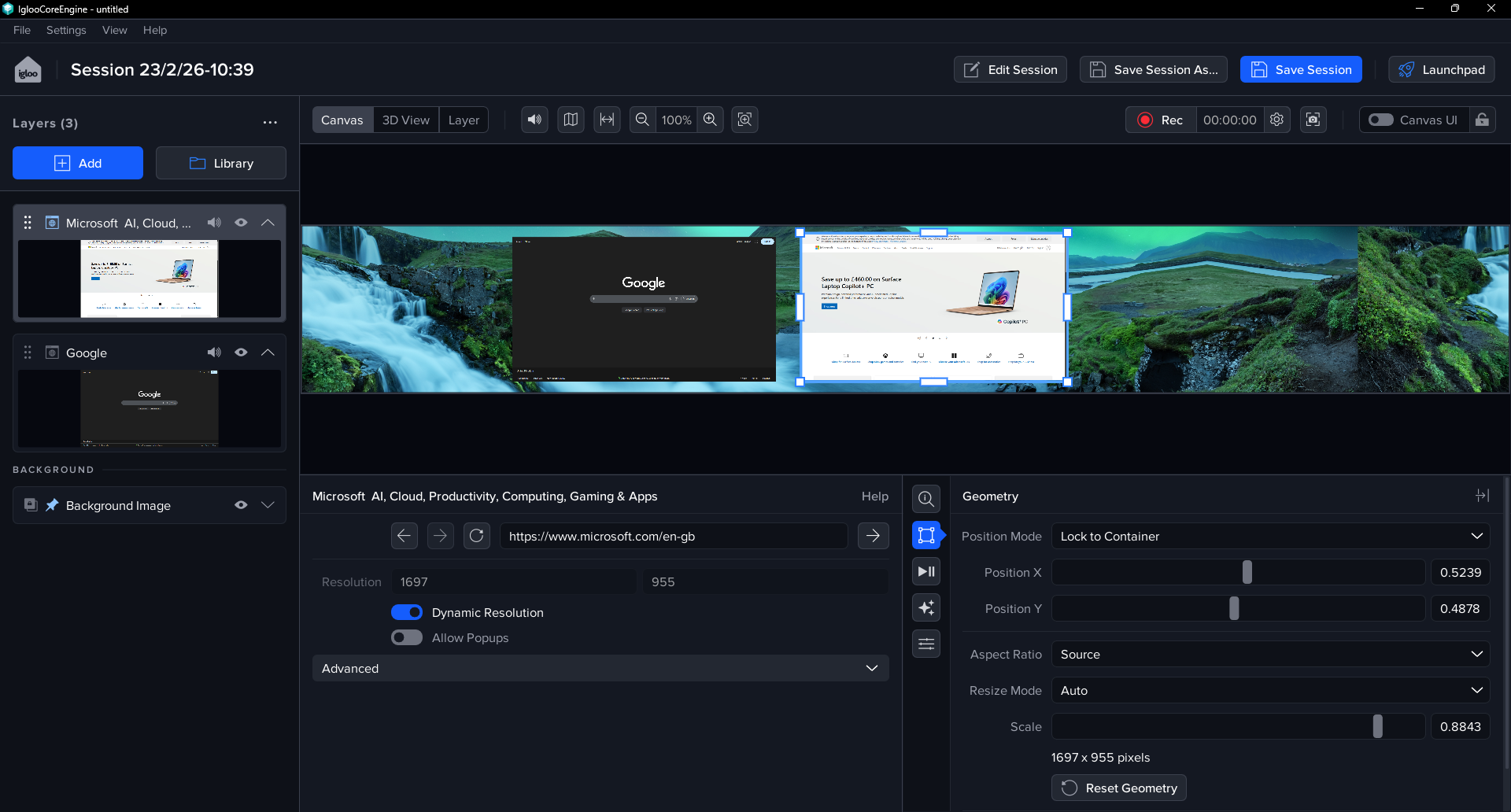Screen dimensions: 1511x812
Task: Click the zoom out magnifier icon
Action: tap(642, 120)
